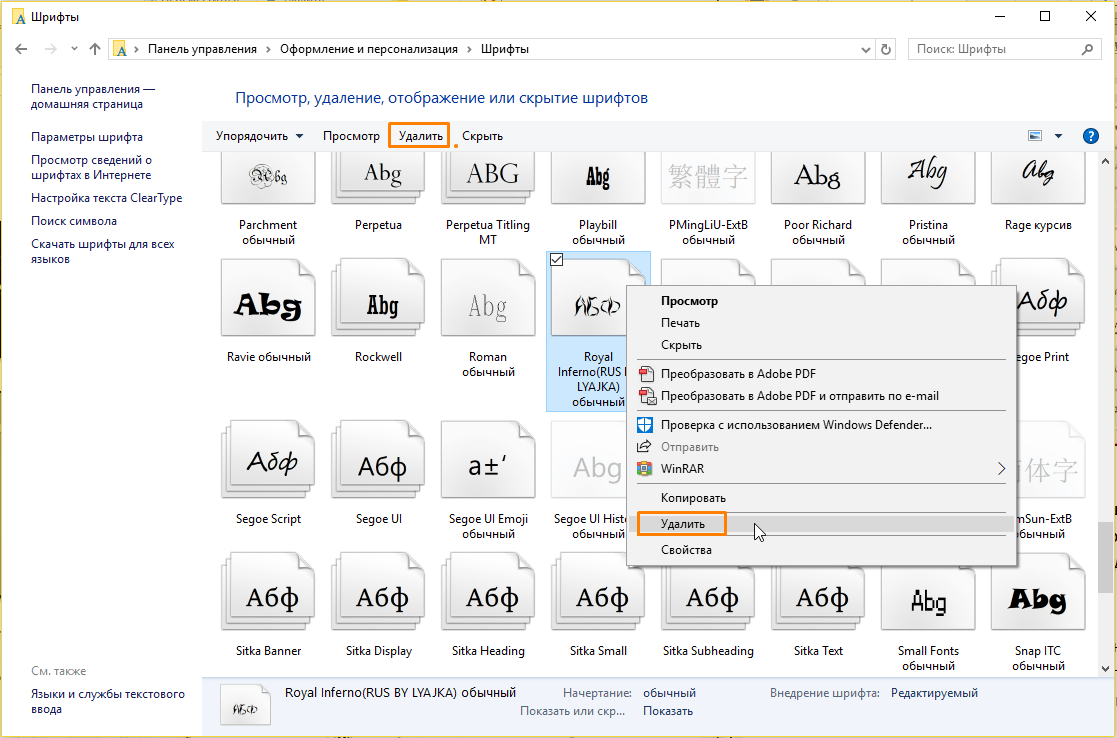
Task: Choose Удалить in the context menu
Action: [x=821, y=524]
